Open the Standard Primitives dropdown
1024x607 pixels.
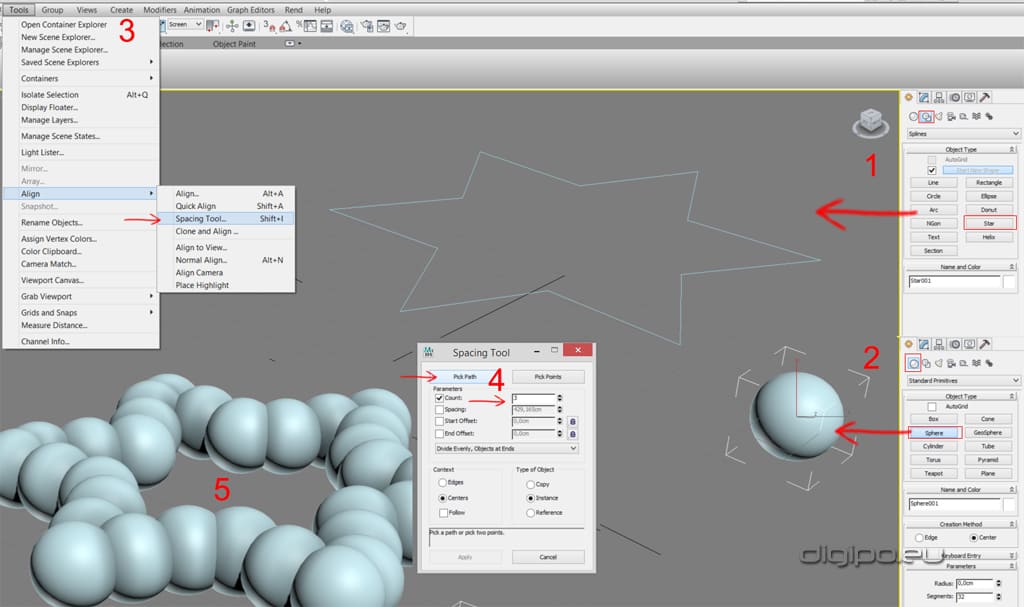tap(962, 381)
